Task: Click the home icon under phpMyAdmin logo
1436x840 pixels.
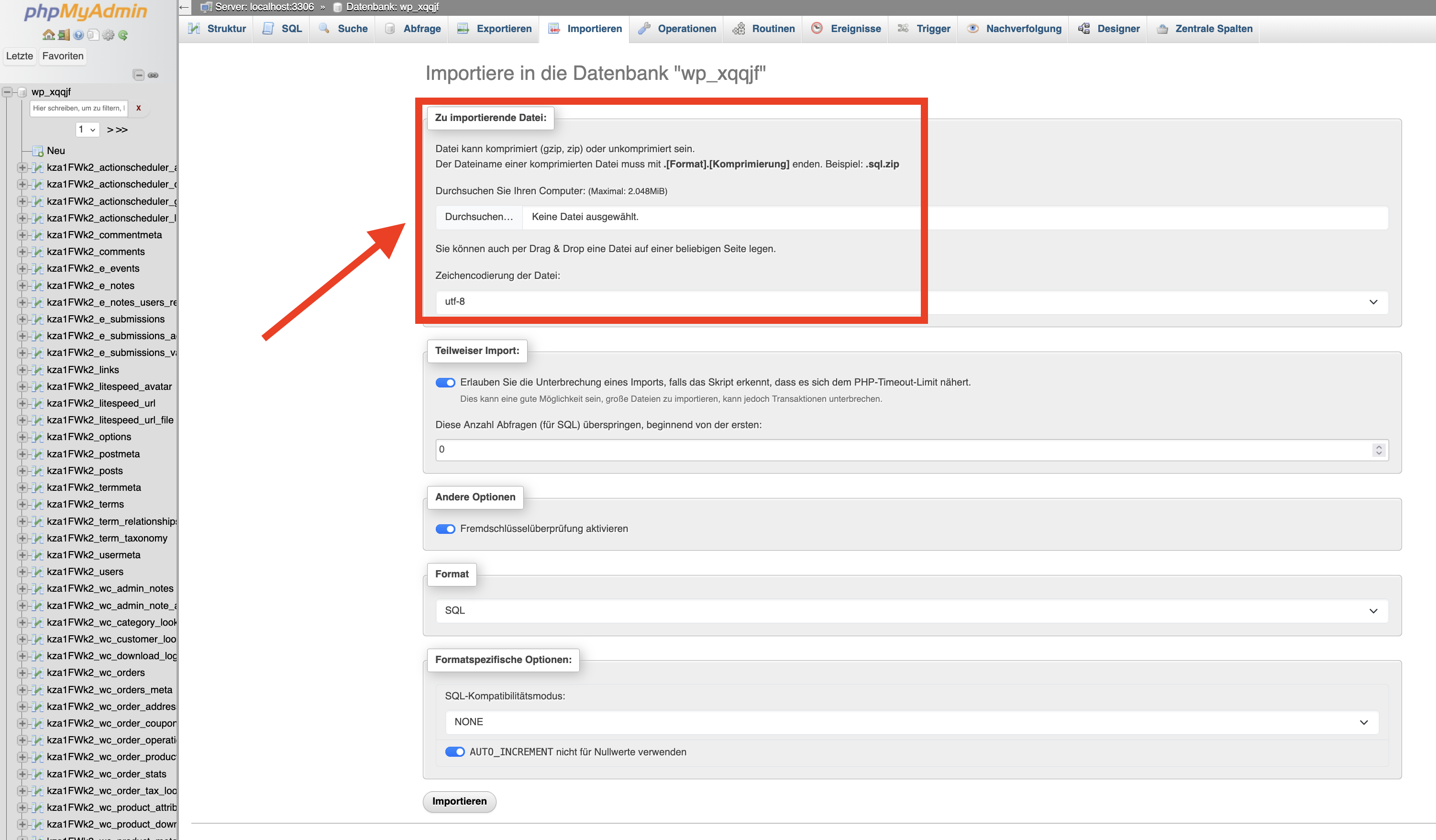Action: click(48, 35)
